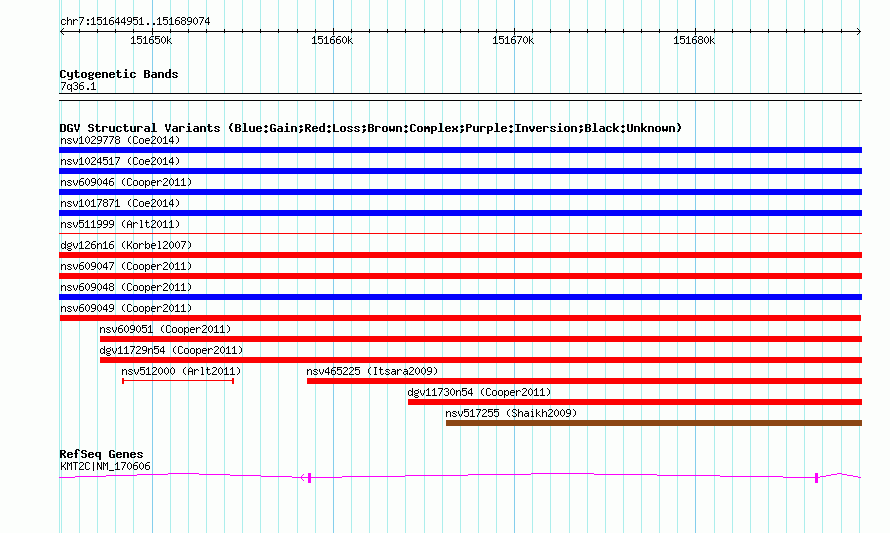This screenshot has width=890, height=533.
Task: Click the red loss bar of nsv609047
Action: [460, 276]
